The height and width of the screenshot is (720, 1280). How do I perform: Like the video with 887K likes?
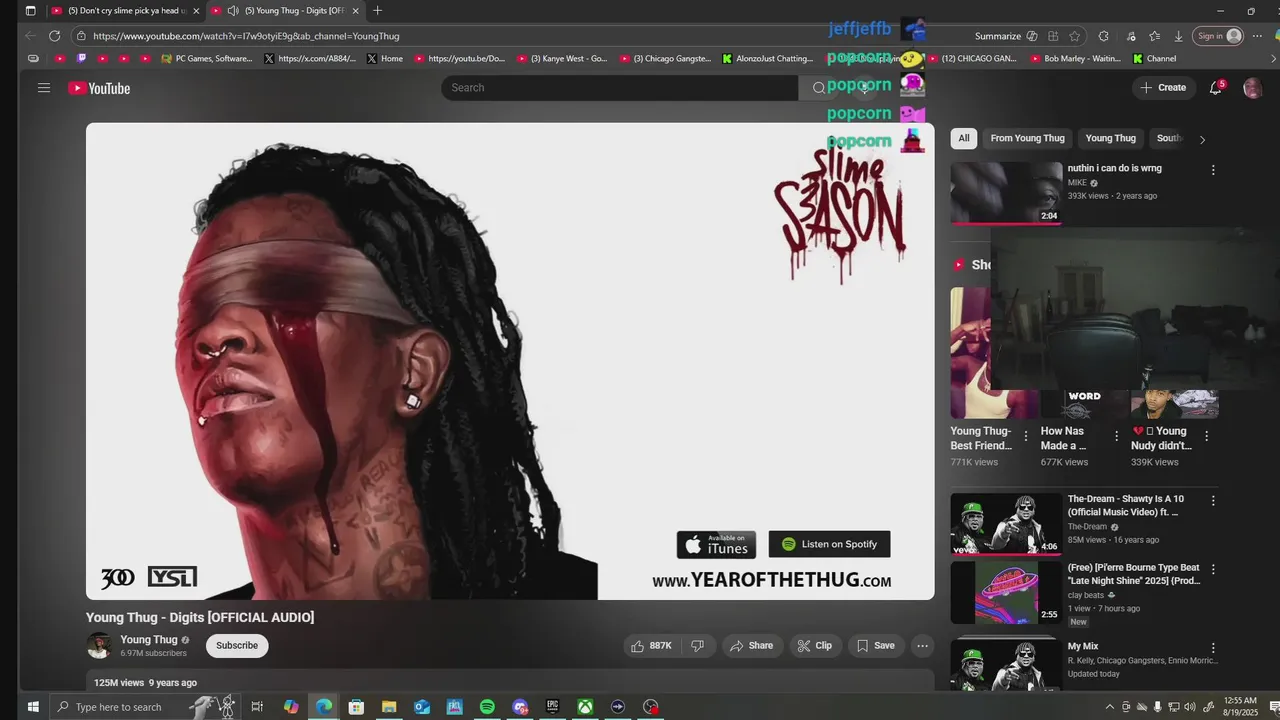650,646
